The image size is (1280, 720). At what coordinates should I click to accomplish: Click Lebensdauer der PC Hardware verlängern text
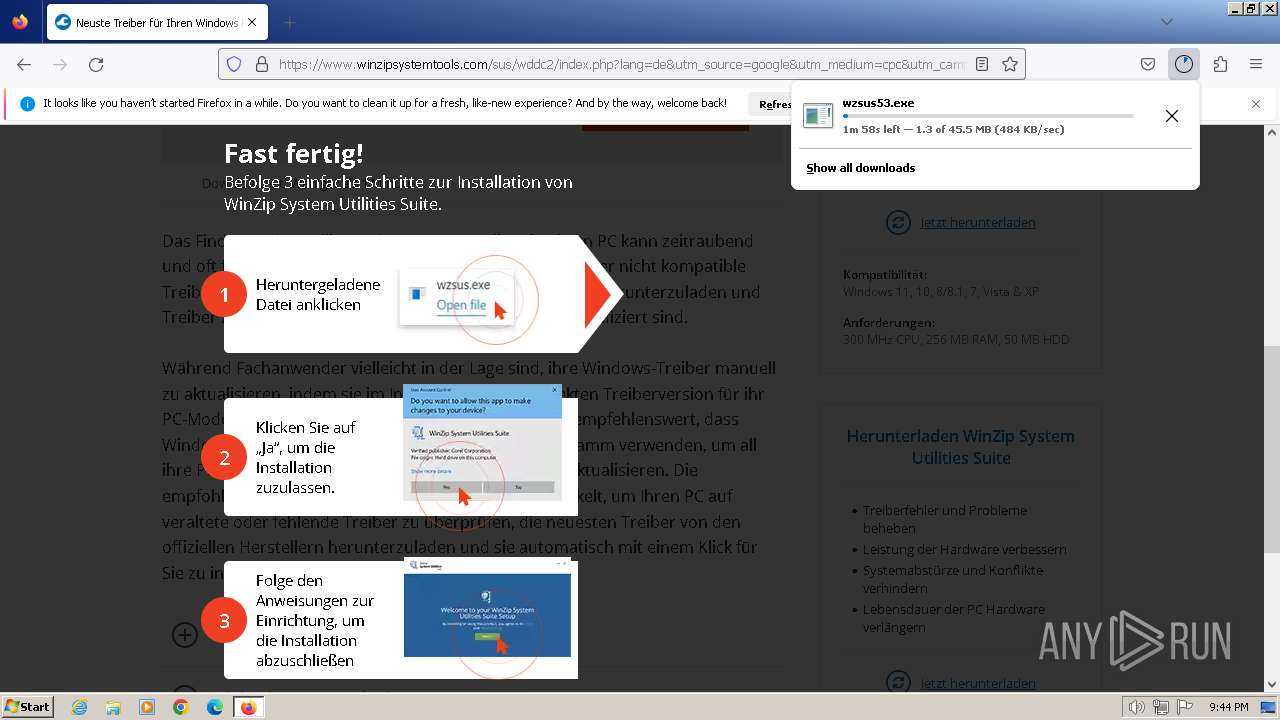(x=954, y=618)
